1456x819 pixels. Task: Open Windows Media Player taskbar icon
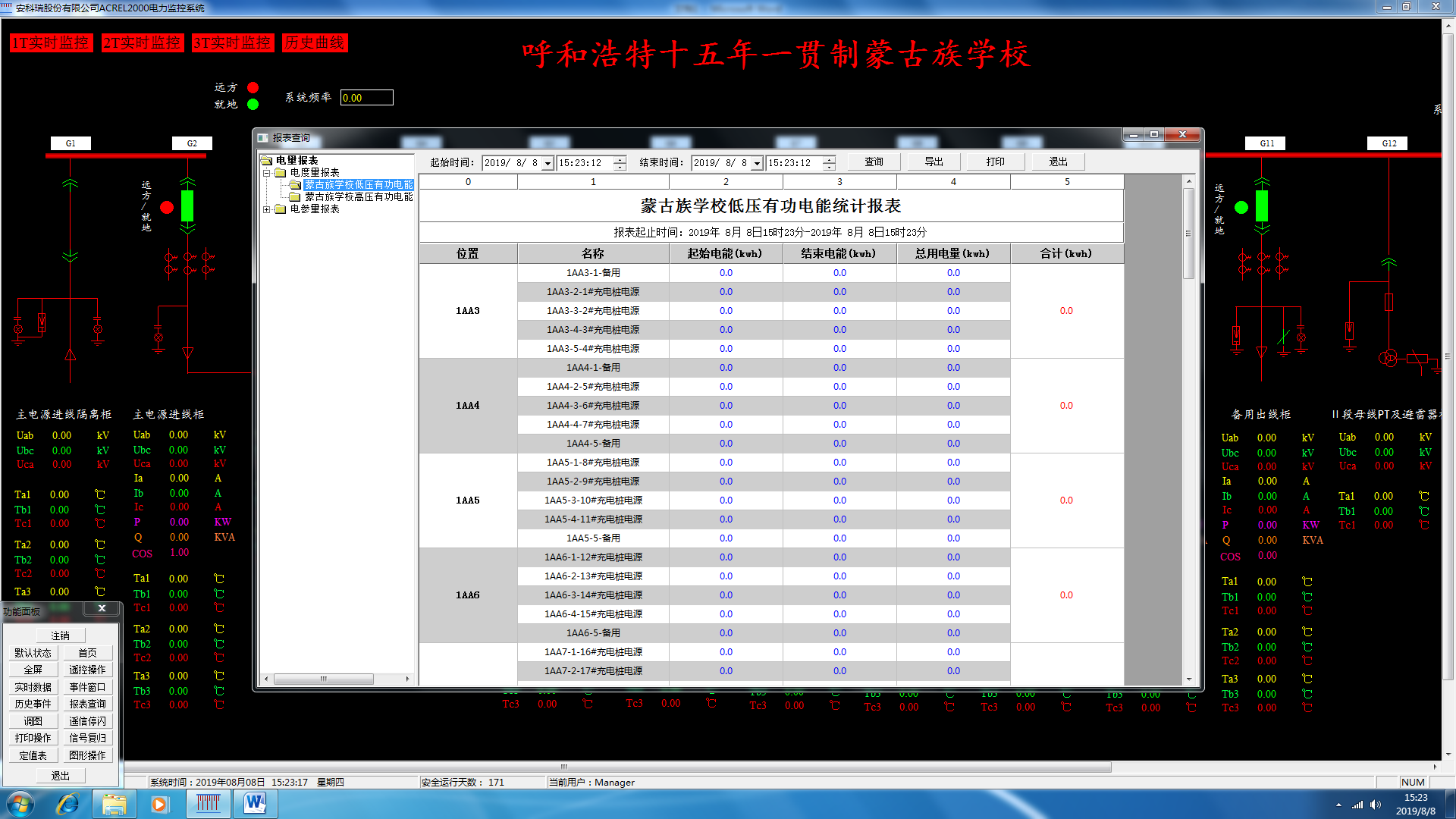[x=159, y=804]
